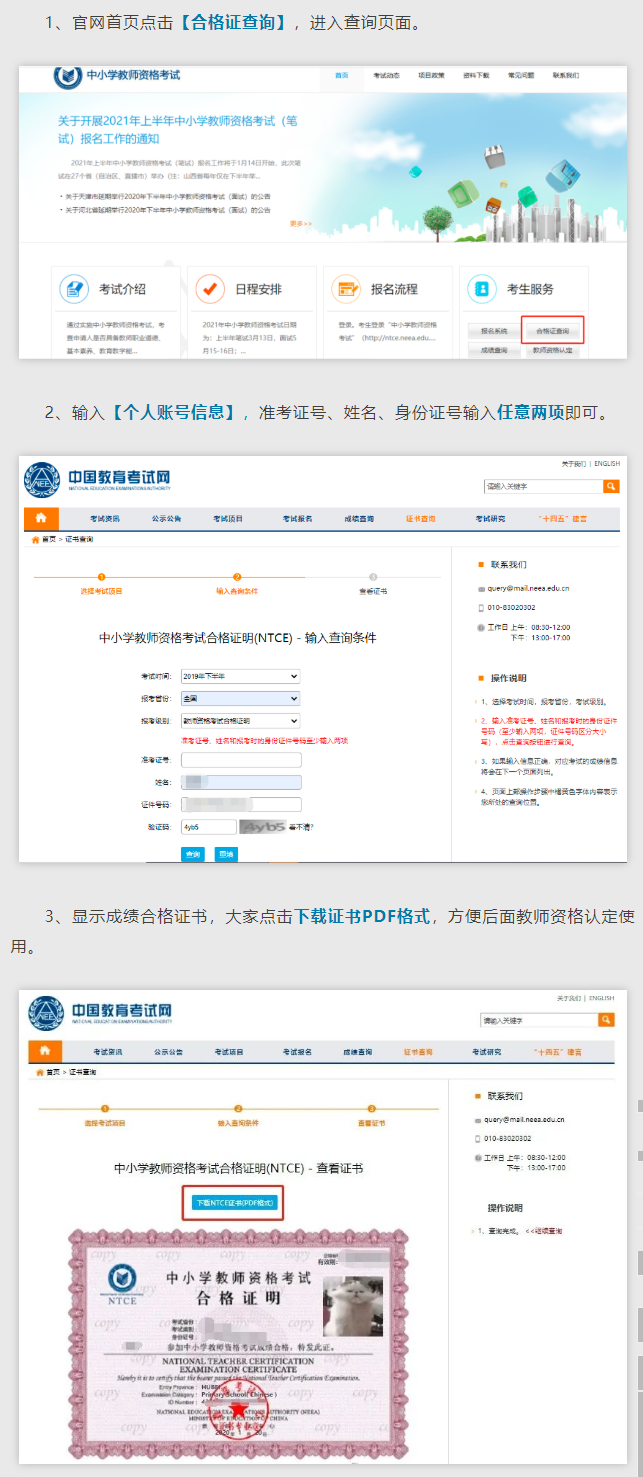Click the 考生服务 person icon
The image size is (643, 1477).
(482, 289)
